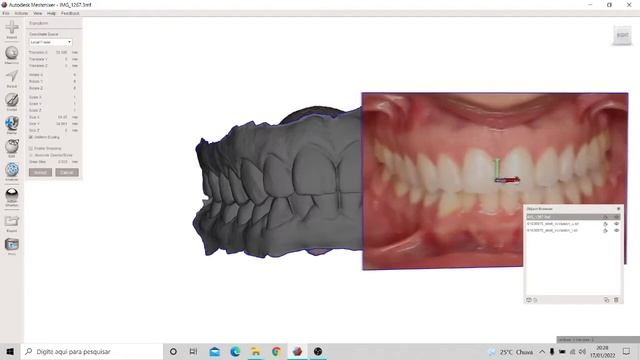Open the Edit tool

(12, 147)
